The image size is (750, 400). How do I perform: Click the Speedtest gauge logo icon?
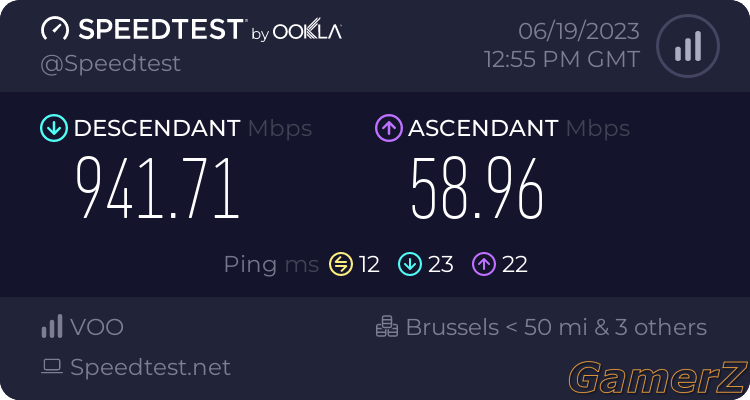click(x=55, y=29)
